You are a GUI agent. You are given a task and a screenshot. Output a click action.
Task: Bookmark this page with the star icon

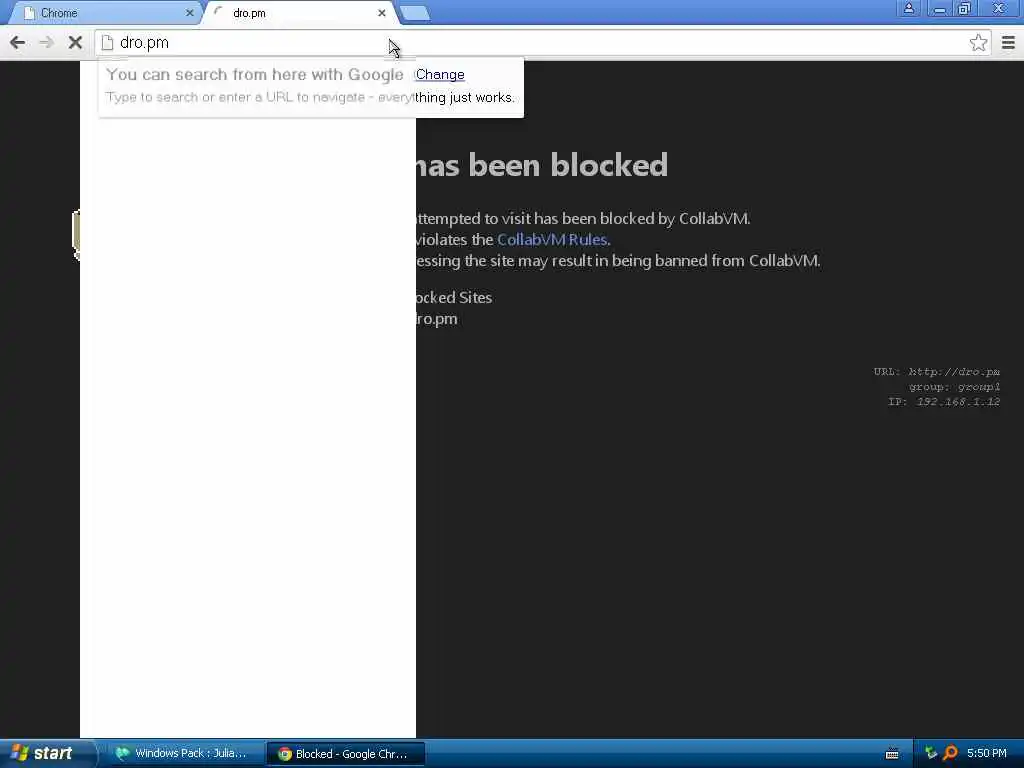pos(978,43)
